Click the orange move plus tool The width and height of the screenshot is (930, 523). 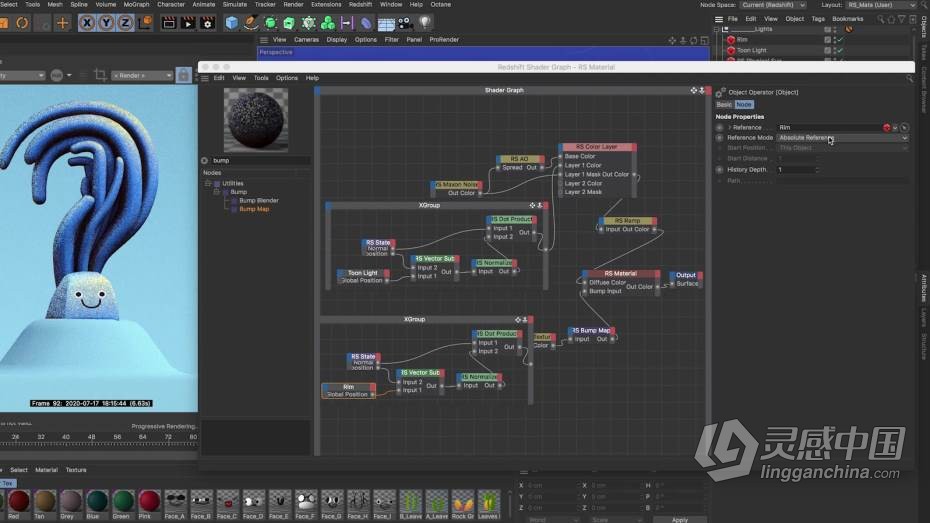click(62, 23)
